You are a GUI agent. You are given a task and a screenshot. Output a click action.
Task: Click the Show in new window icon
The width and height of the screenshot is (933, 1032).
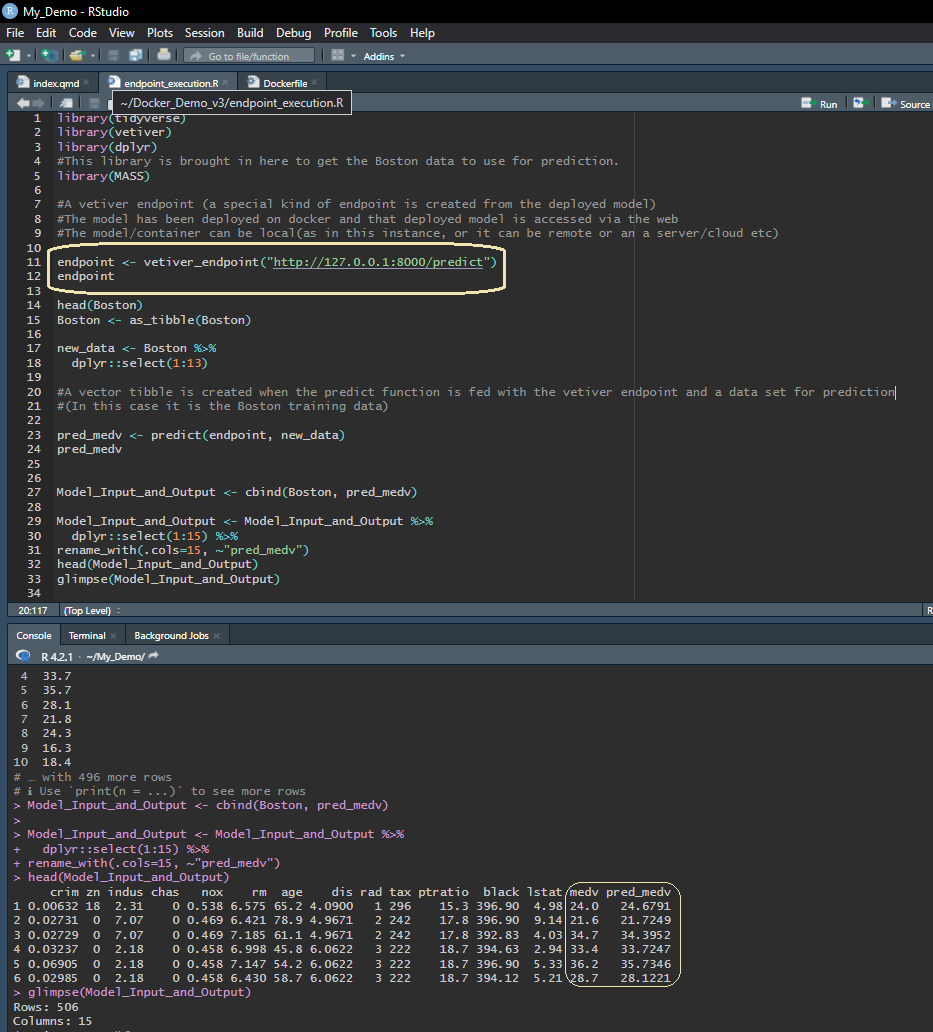[67, 103]
